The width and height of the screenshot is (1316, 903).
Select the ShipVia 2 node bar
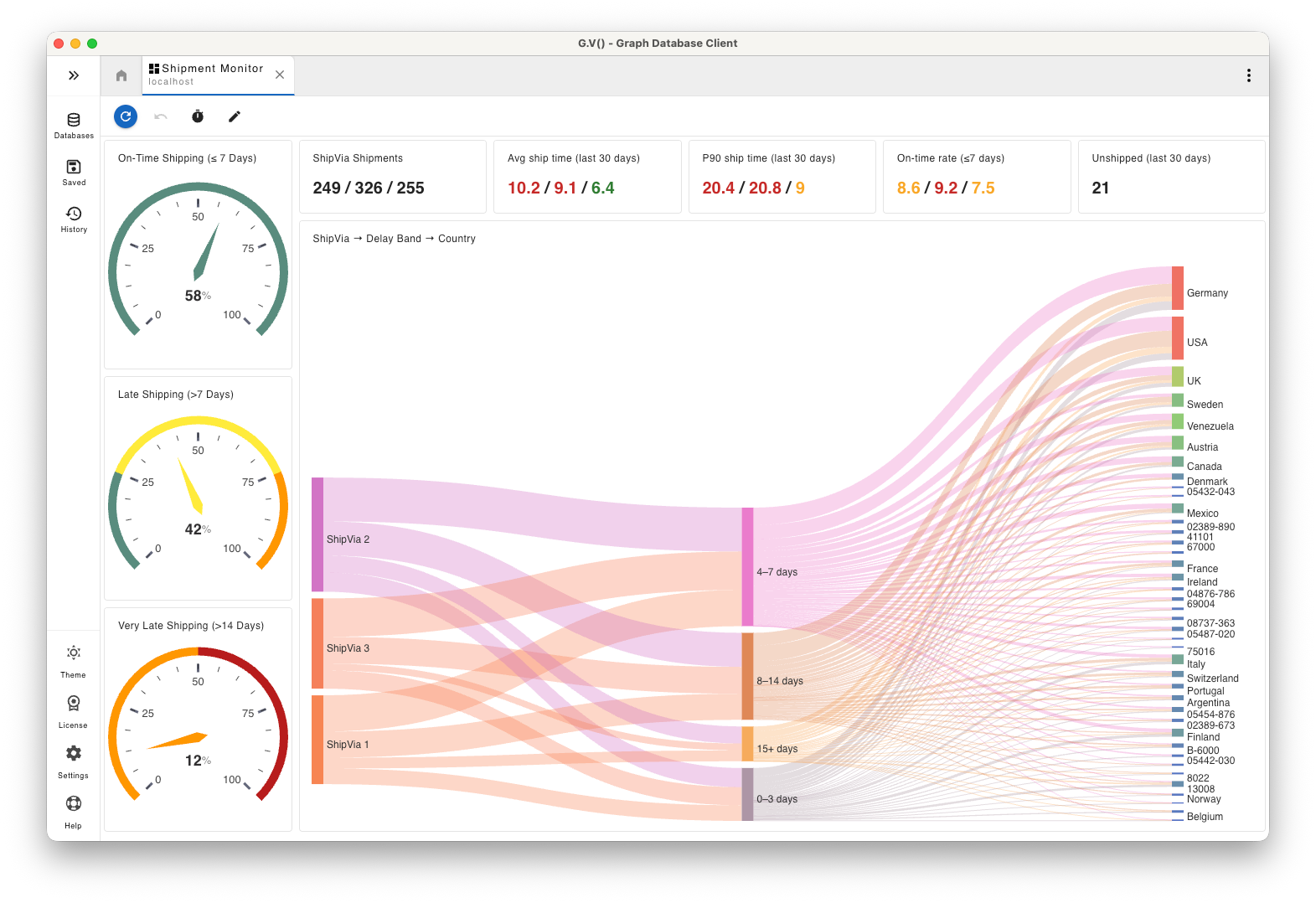coord(317,534)
